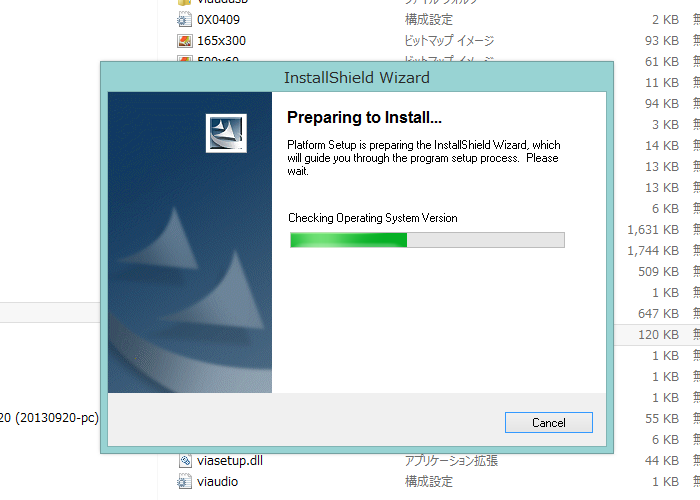Select the viasetup.dll file name
Viewport: 700px width, 500px height.
pyautogui.click(x=230, y=460)
